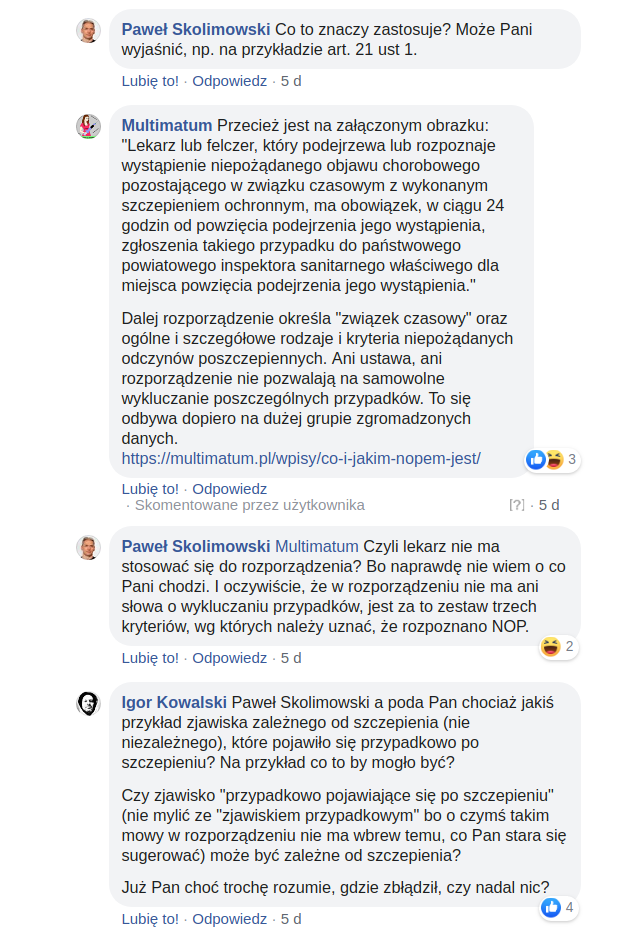Click Multimatum profile avatar
This screenshot has height=934, width=624.
click(89, 126)
